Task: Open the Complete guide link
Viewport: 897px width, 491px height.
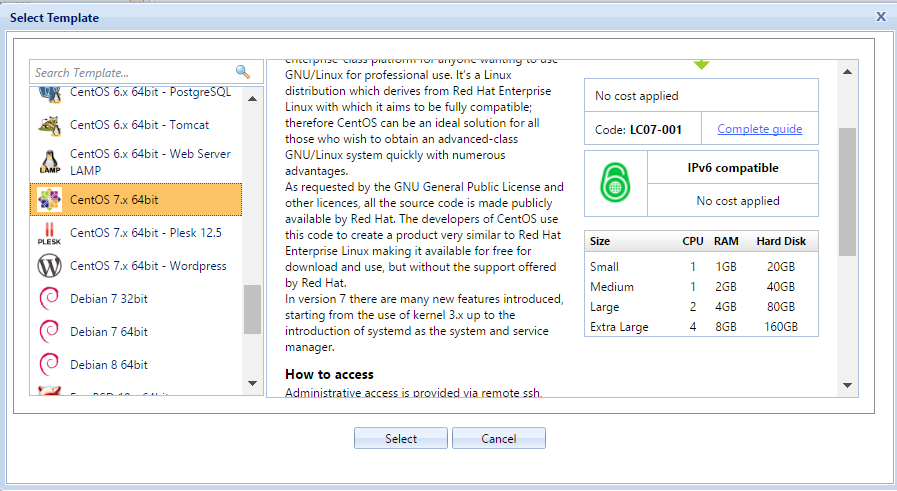Action: point(760,129)
